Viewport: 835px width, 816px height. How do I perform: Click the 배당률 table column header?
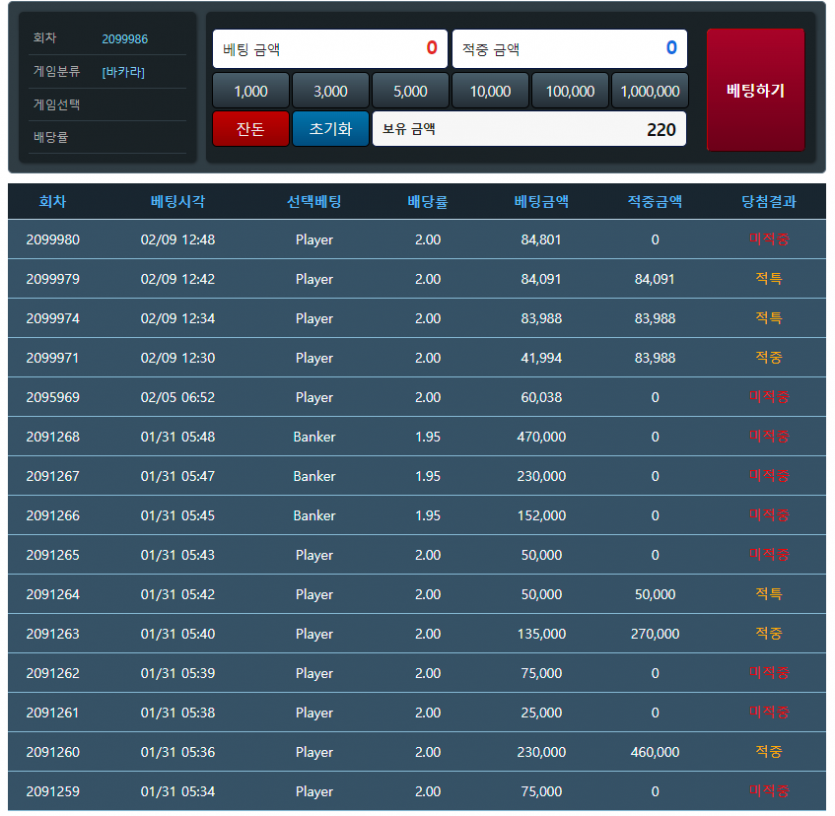(428, 201)
